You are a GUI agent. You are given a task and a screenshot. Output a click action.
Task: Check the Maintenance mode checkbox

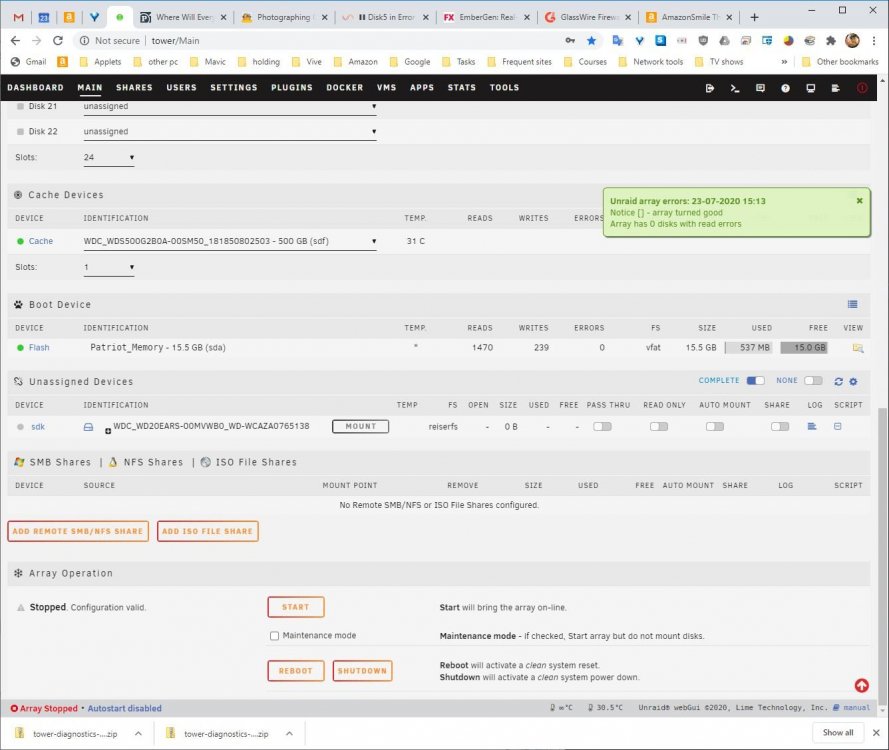[274, 635]
